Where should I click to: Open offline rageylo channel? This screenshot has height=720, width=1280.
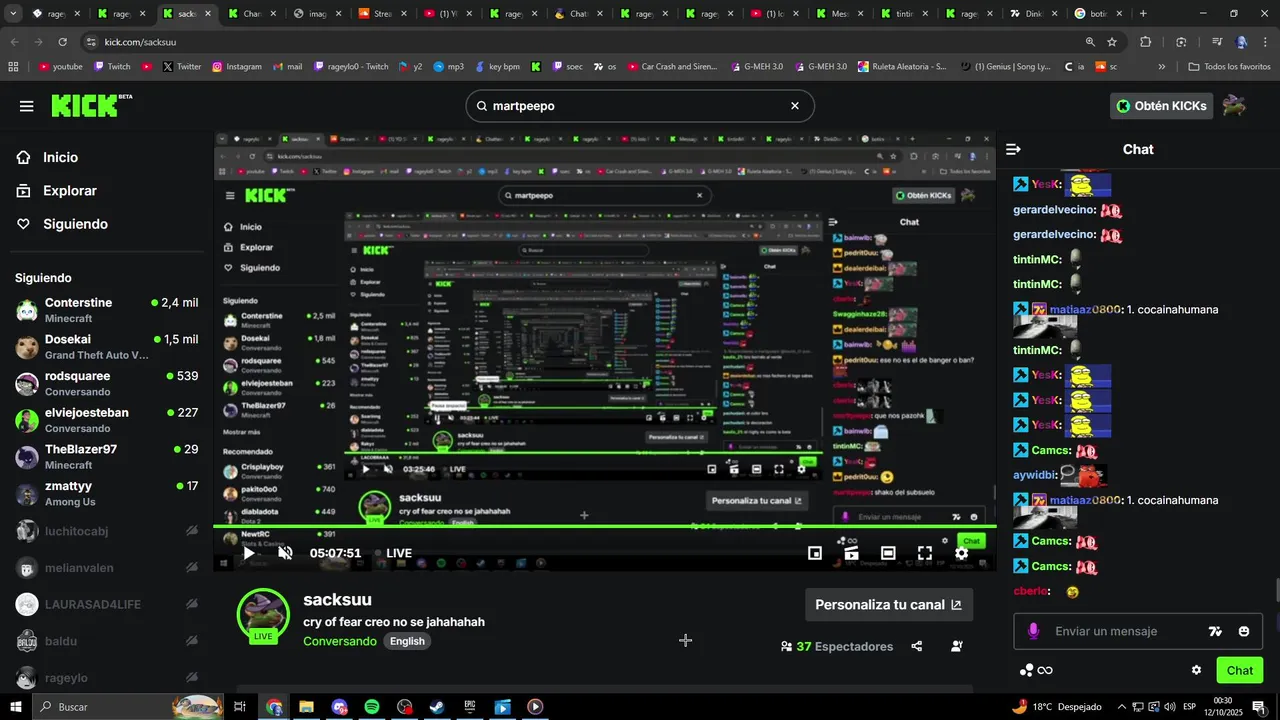coord(106,678)
